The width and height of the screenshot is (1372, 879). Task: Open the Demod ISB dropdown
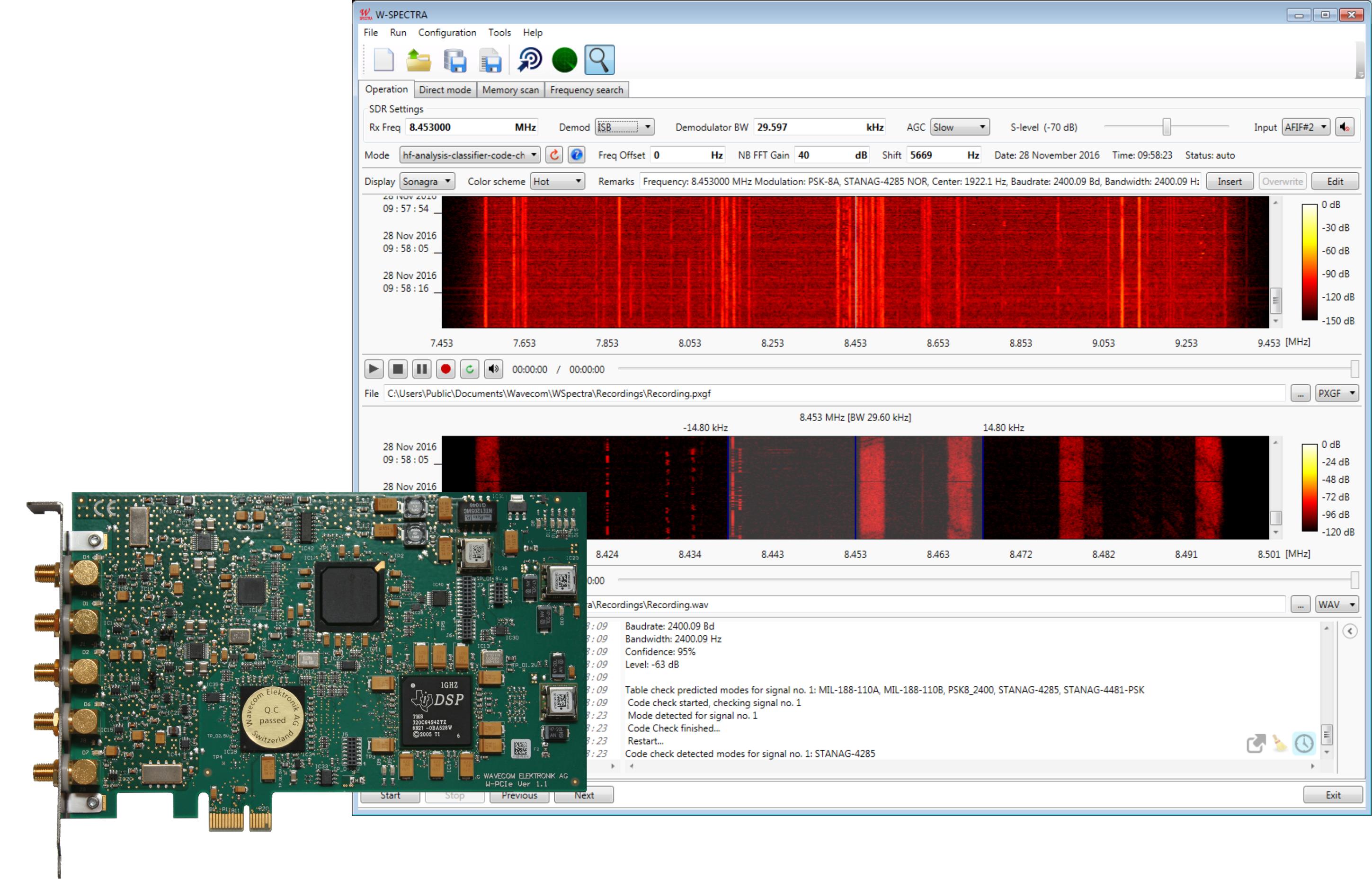(x=625, y=127)
